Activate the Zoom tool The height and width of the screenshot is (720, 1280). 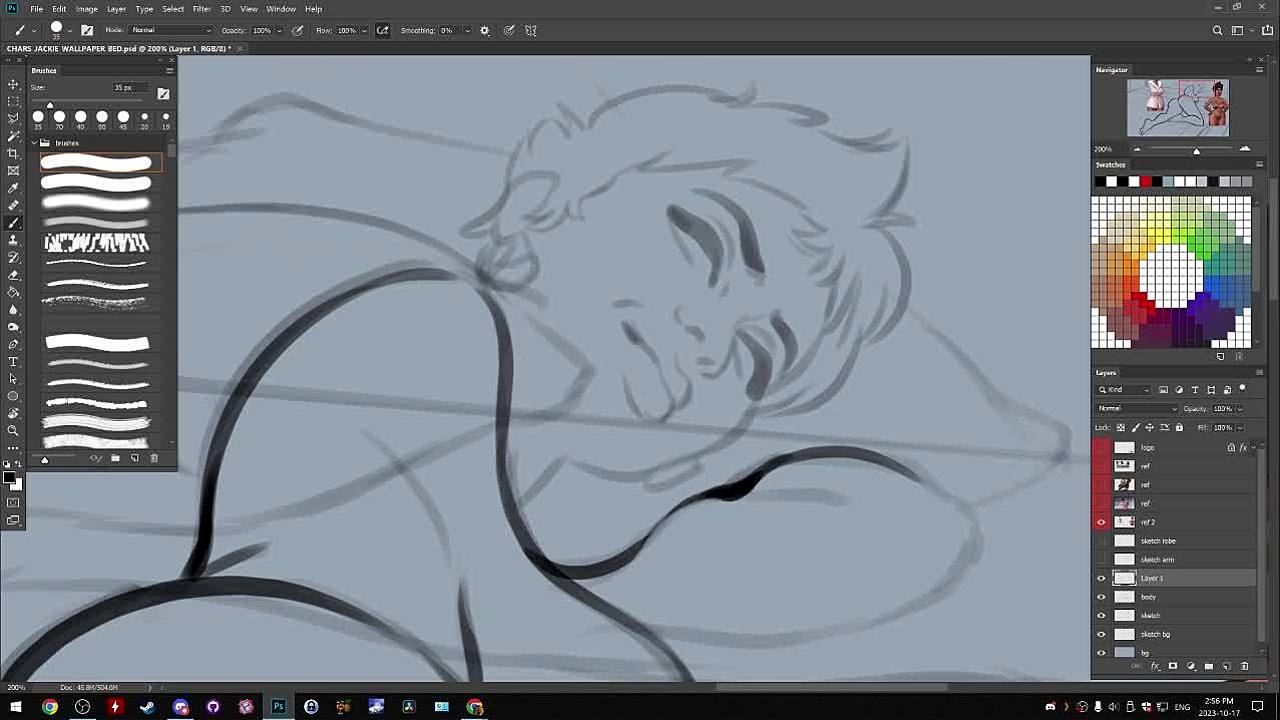(13, 430)
